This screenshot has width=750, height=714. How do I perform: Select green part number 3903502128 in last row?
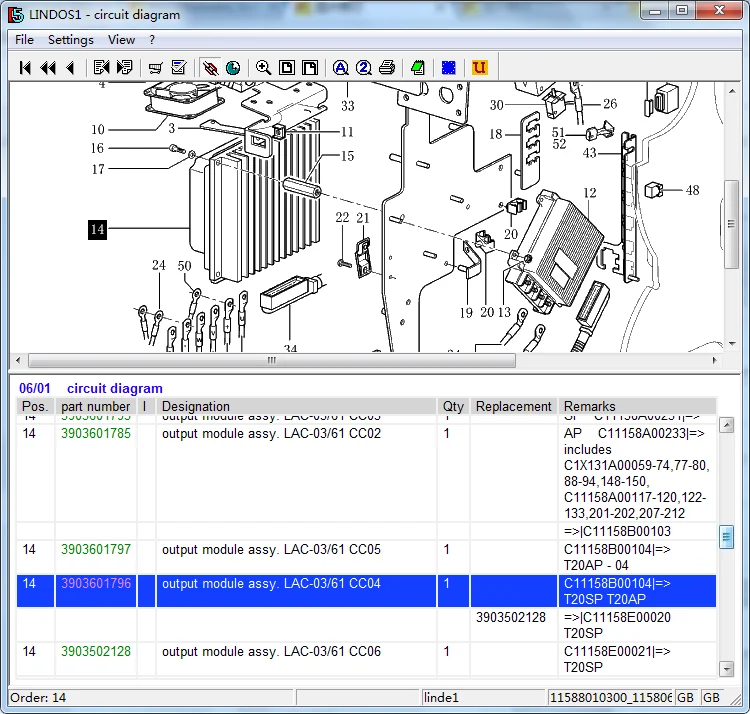(x=96, y=651)
